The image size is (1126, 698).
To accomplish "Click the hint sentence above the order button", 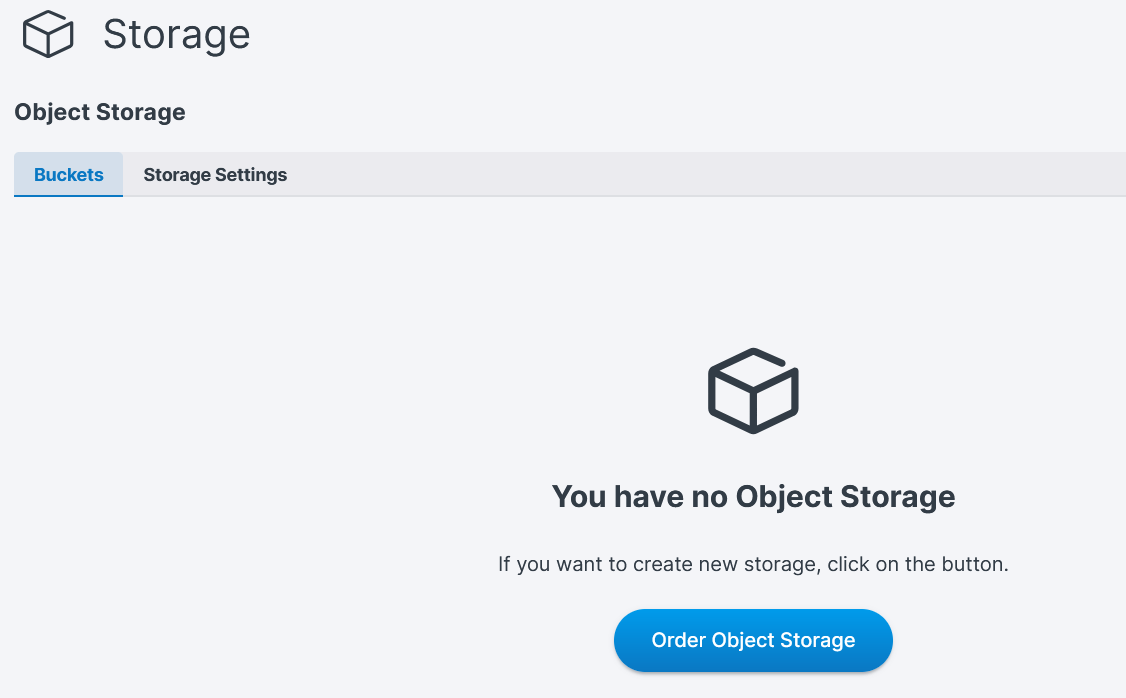I will [753, 564].
